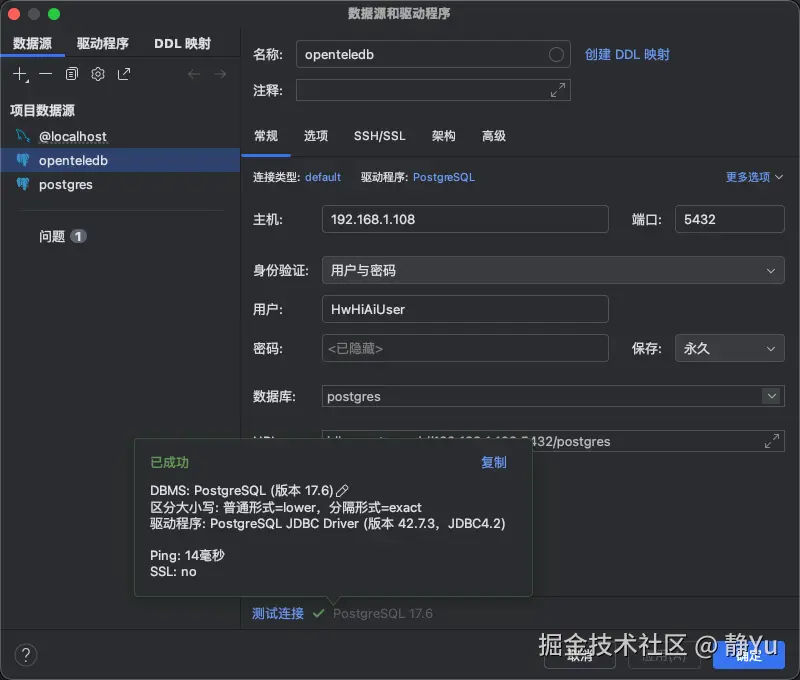The width and height of the screenshot is (800, 680).
Task: Click the 主机 host input field
Action: tap(465, 219)
